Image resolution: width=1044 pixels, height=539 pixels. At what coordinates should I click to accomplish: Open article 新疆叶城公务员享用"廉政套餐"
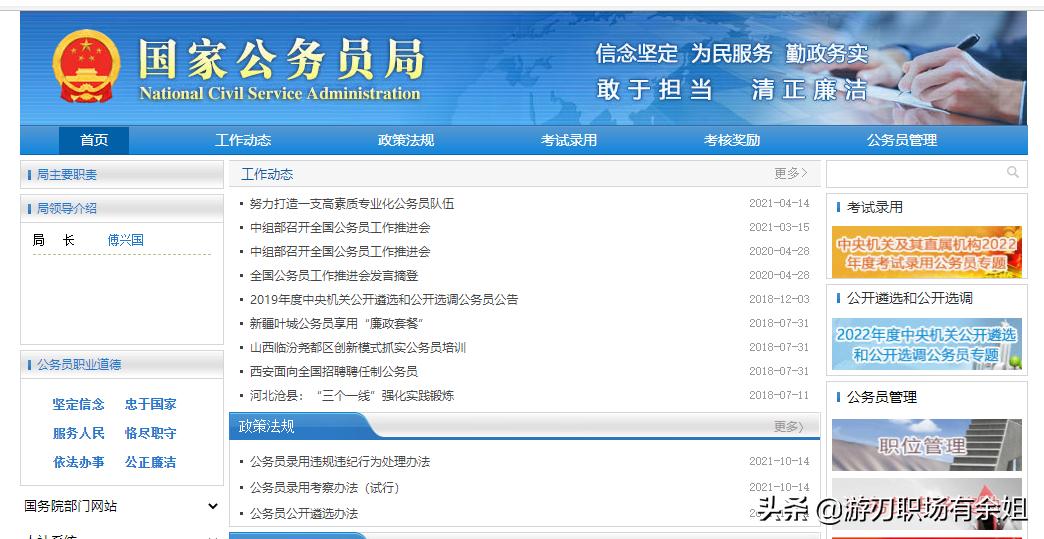tap(336, 323)
